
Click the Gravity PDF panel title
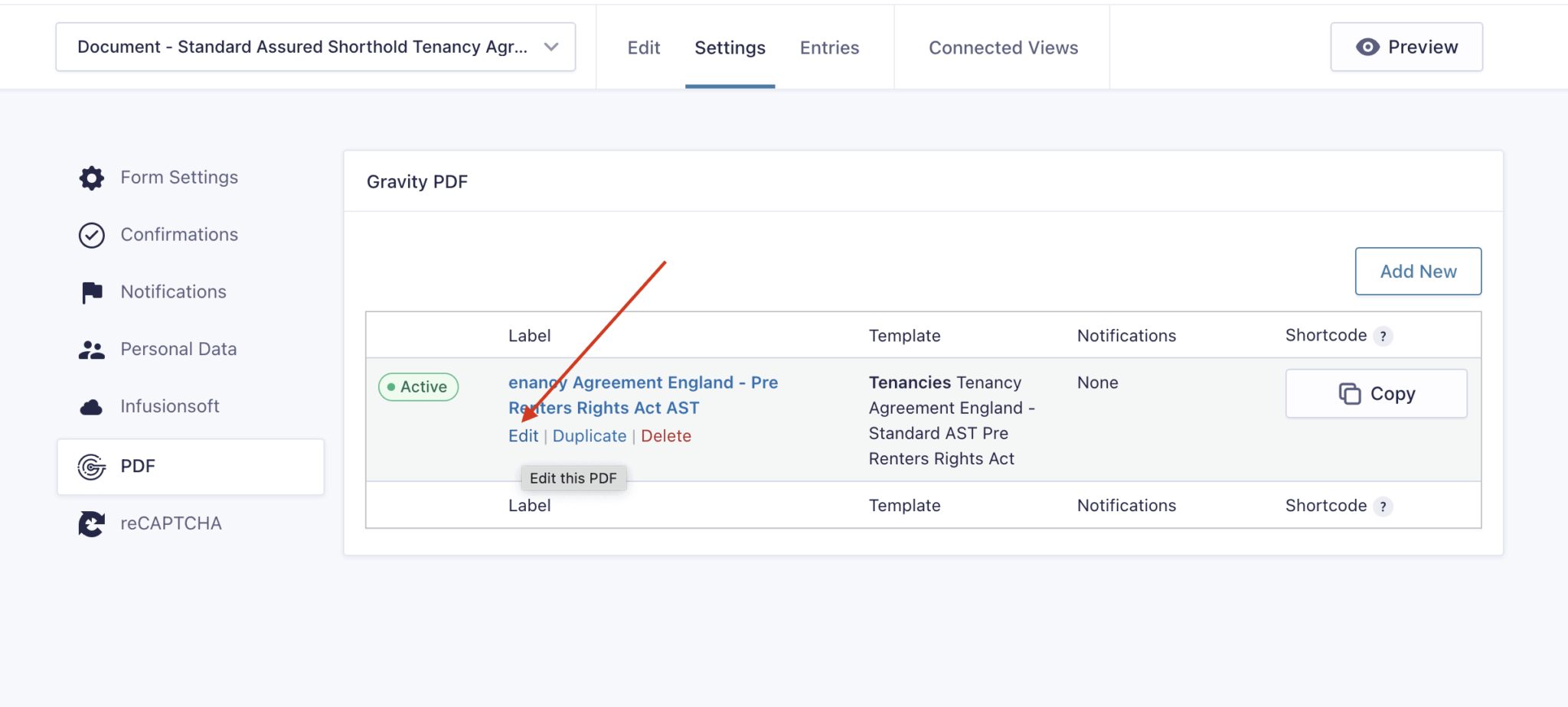pos(416,181)
